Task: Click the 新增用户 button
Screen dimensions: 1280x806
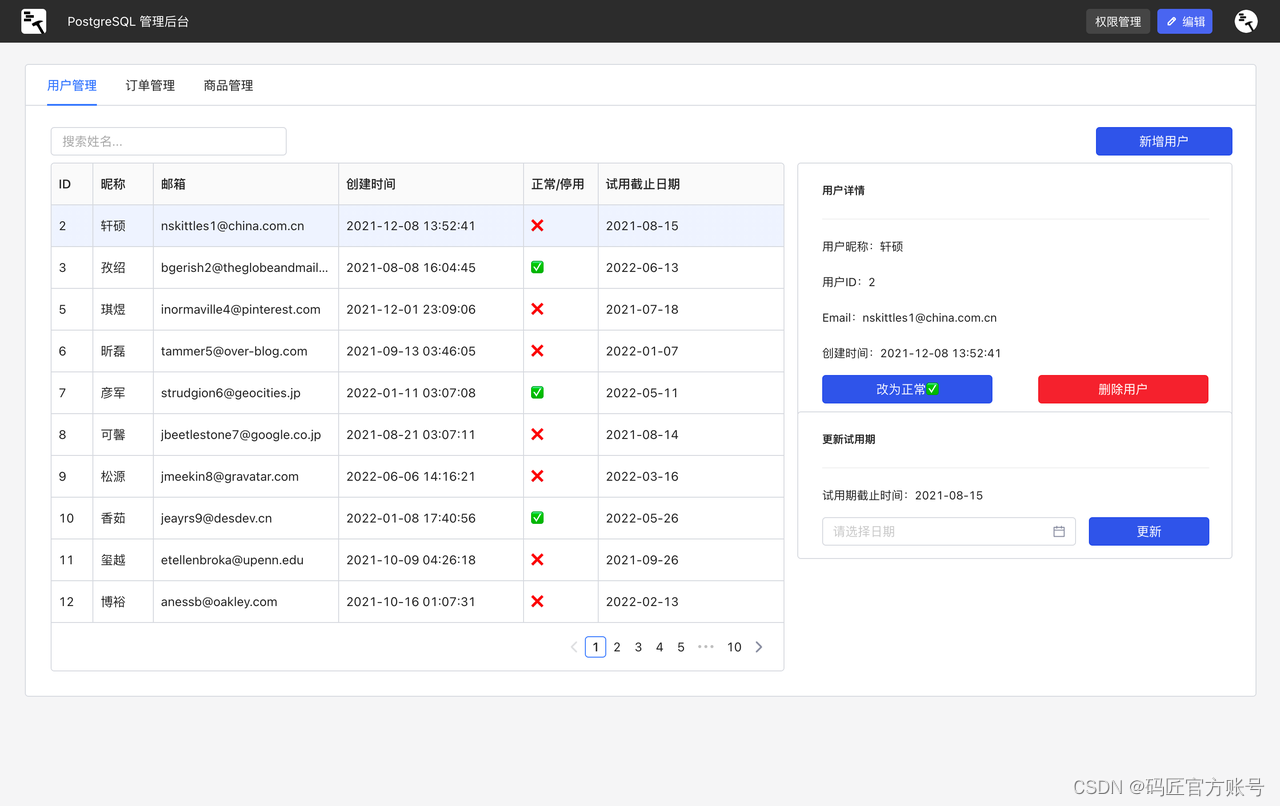Action: pos(1164,141)
